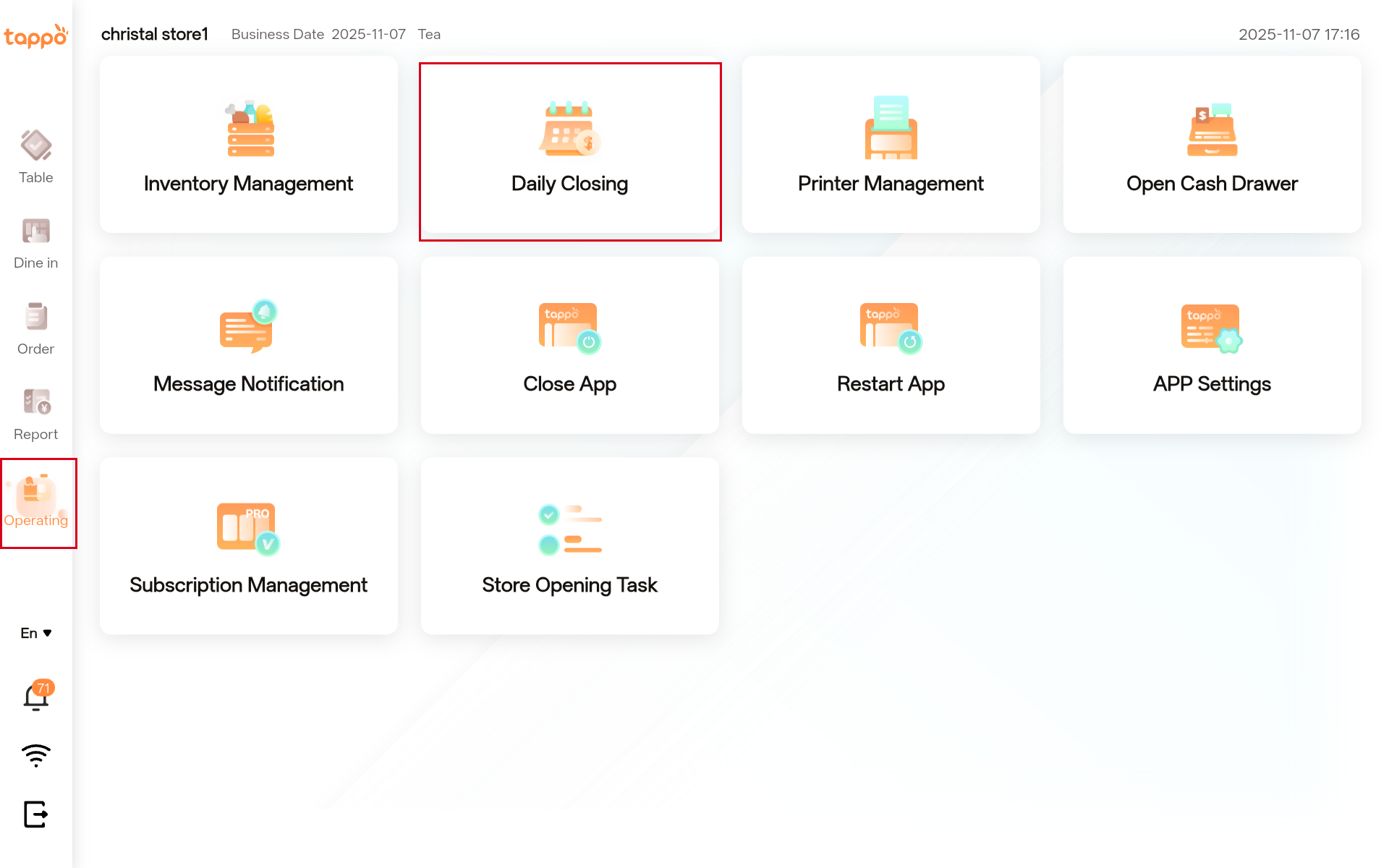Open Daily Closing
1389x868 pixels.
569,150
